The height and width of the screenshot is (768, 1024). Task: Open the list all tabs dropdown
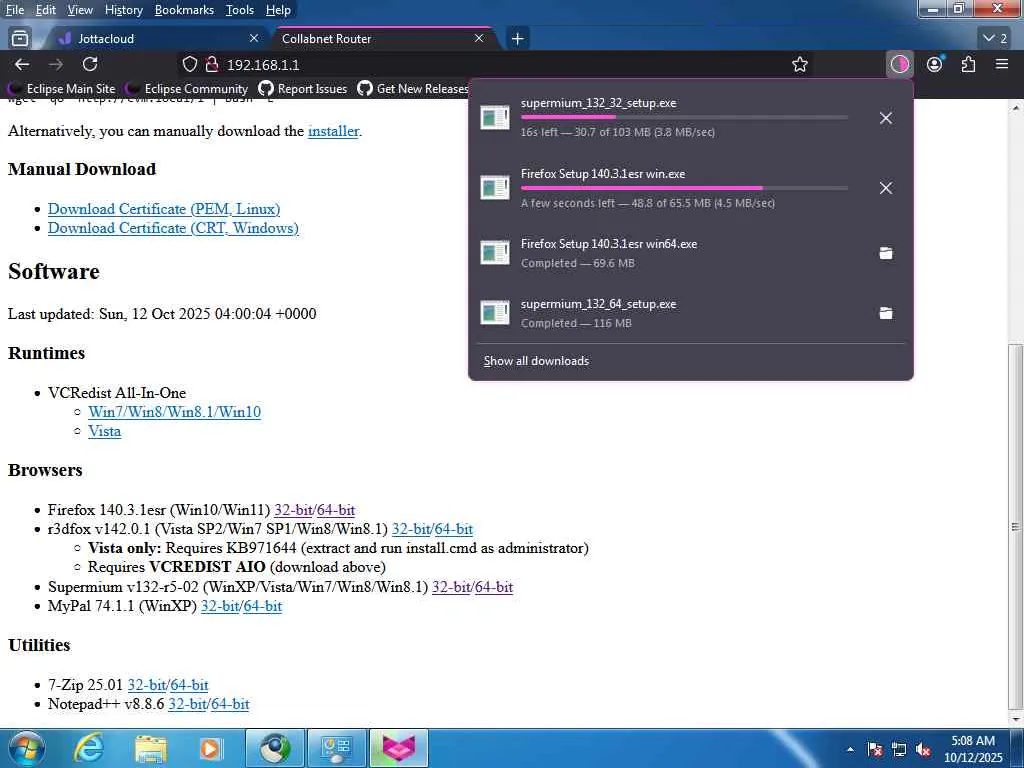995,39
